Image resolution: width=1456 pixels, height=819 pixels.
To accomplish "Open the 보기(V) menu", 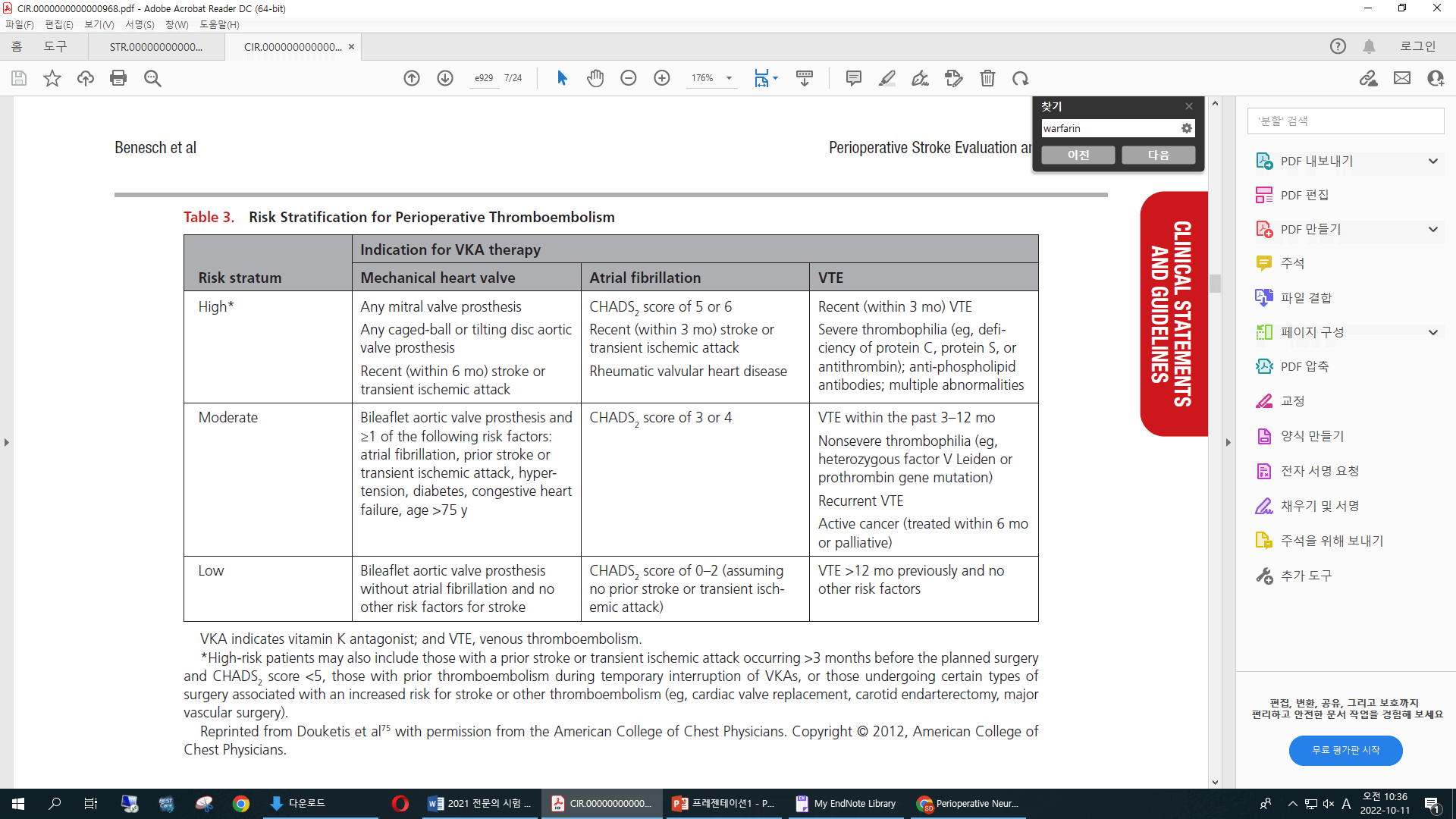I will point(99,24).
